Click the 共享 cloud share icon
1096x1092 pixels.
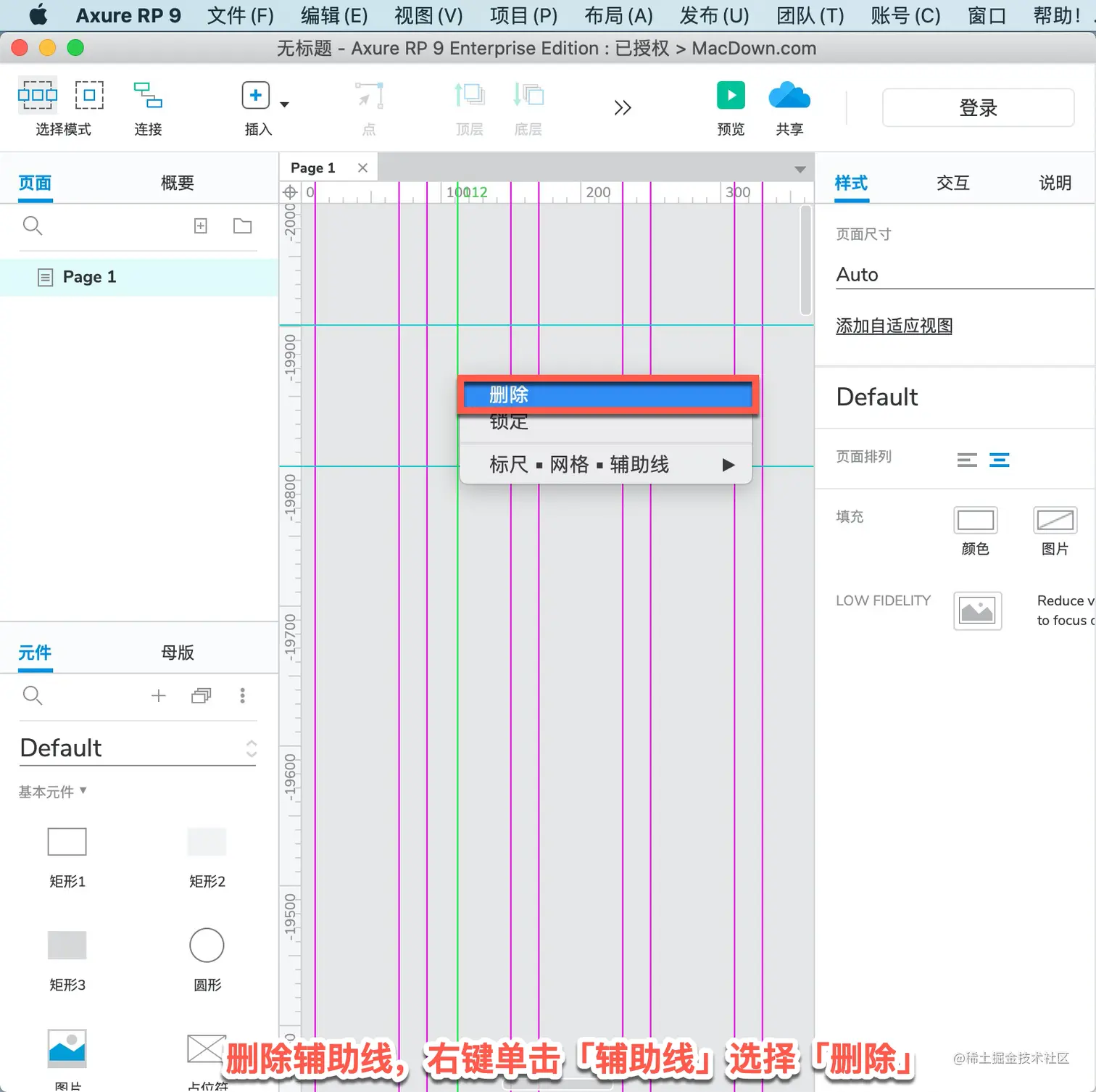tap(789, 95)
